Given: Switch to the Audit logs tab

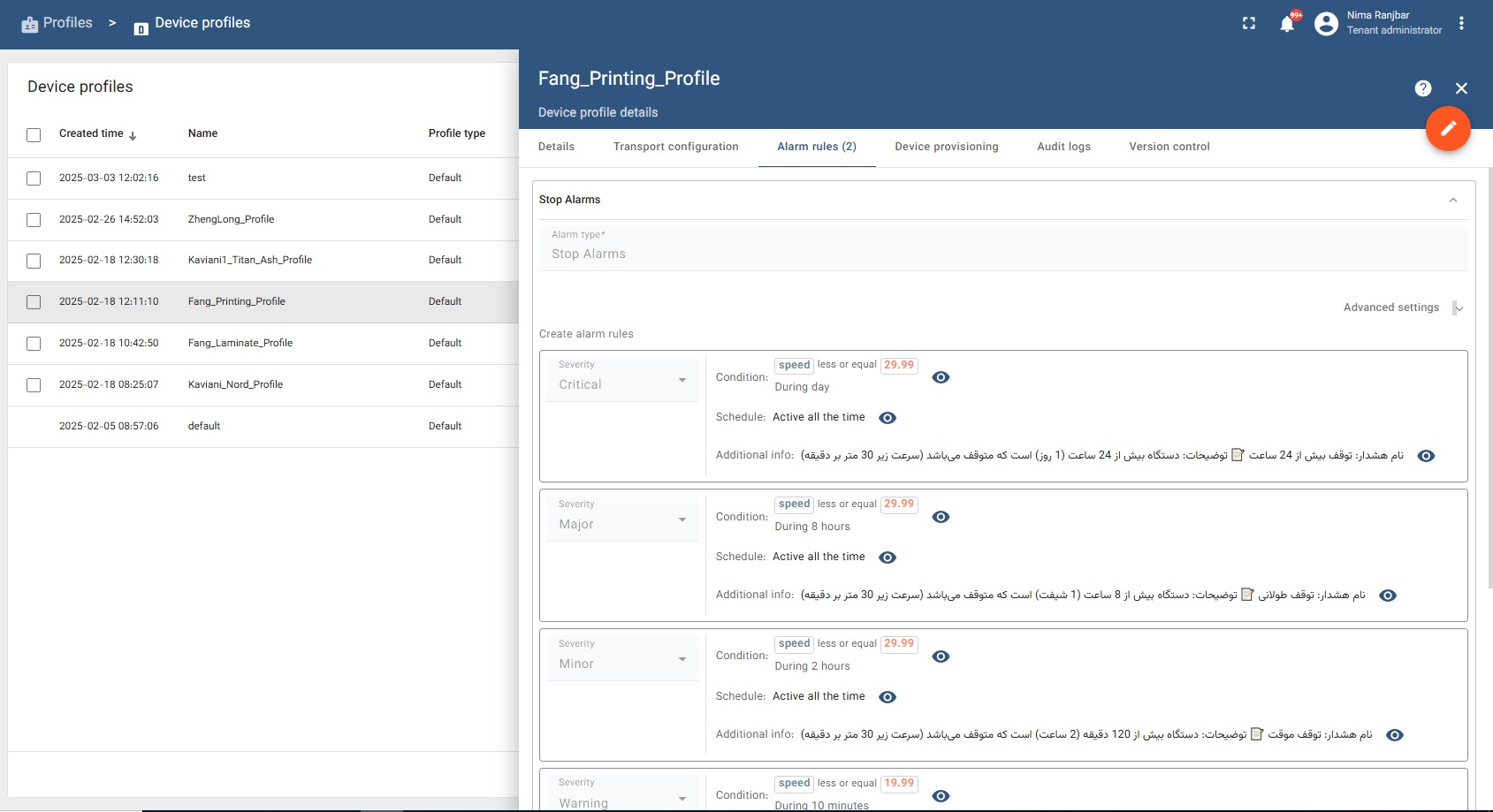Looking at the screenshot, I should (x=1063, y=147).
